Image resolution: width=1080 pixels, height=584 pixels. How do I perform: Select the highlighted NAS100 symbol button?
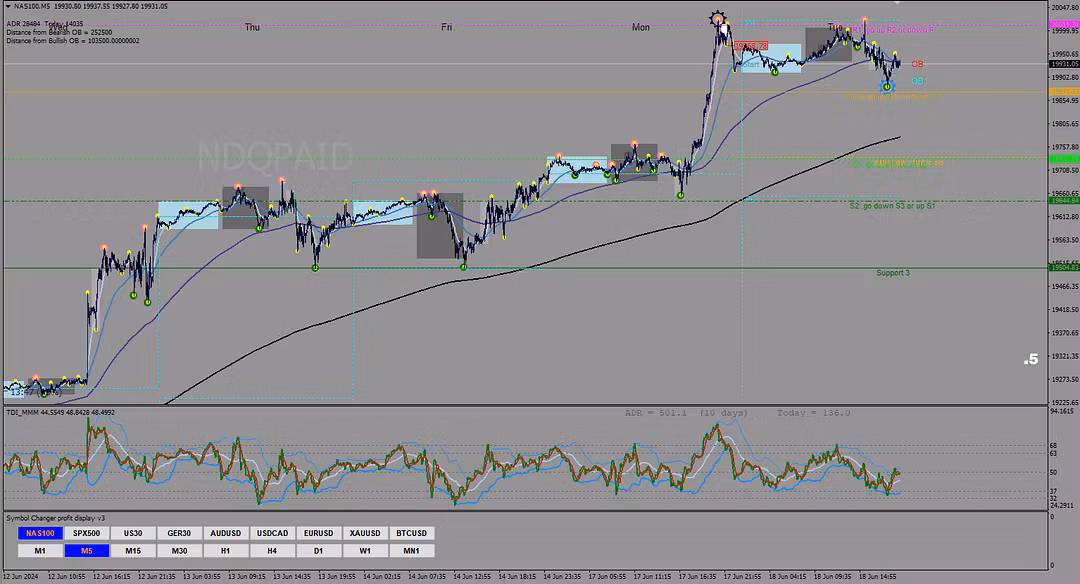39,533
